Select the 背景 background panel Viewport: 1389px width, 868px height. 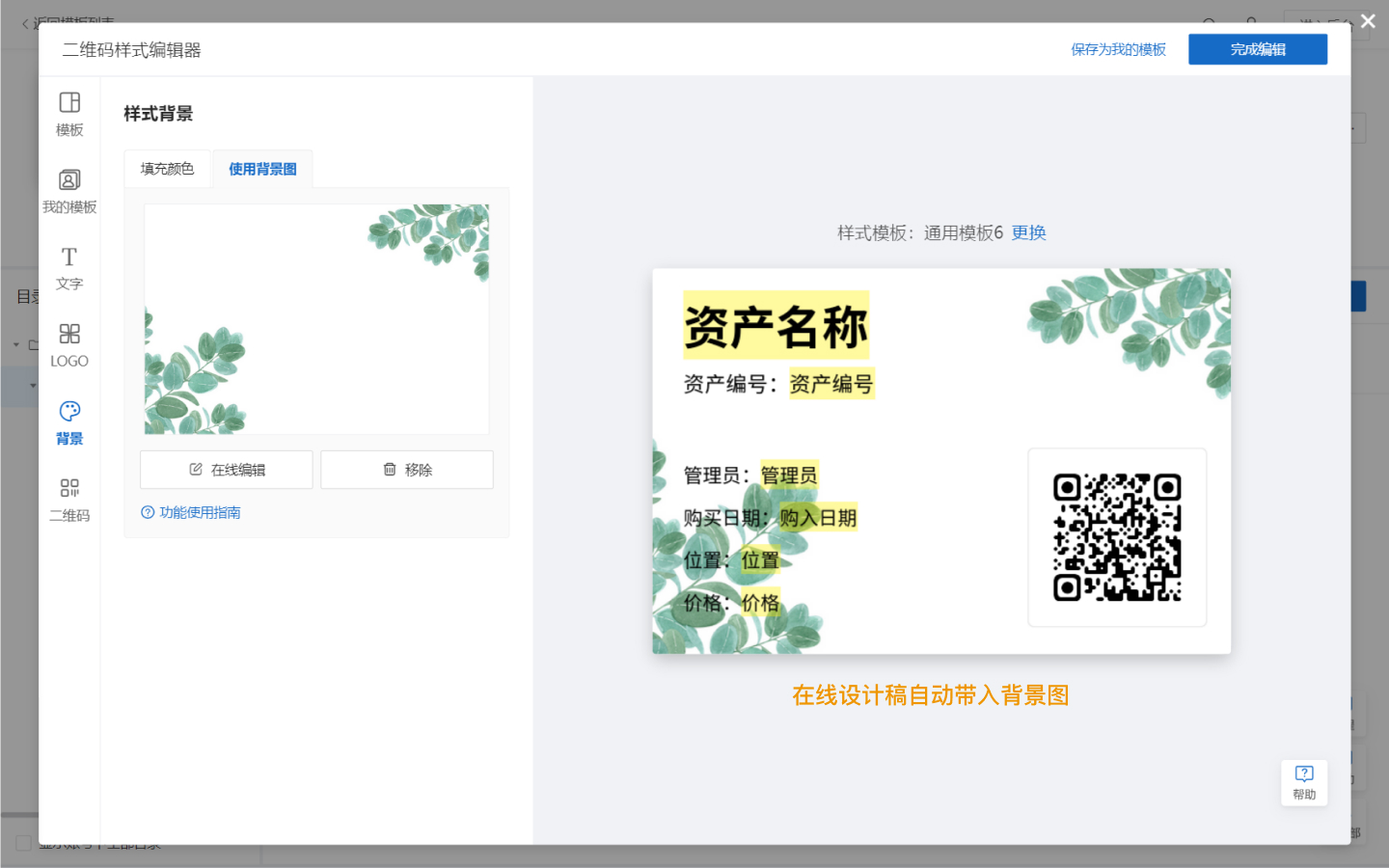69,423
